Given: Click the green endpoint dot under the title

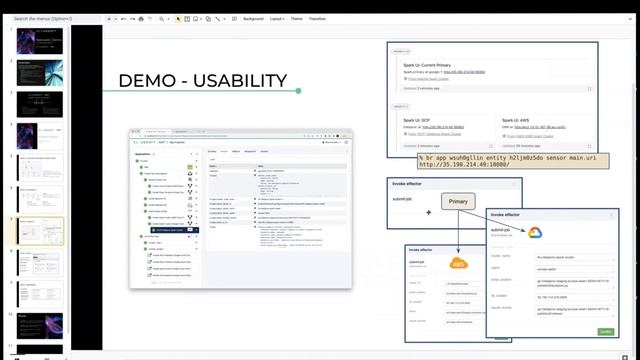Looking at the screenshot, I should coord(298,91).
